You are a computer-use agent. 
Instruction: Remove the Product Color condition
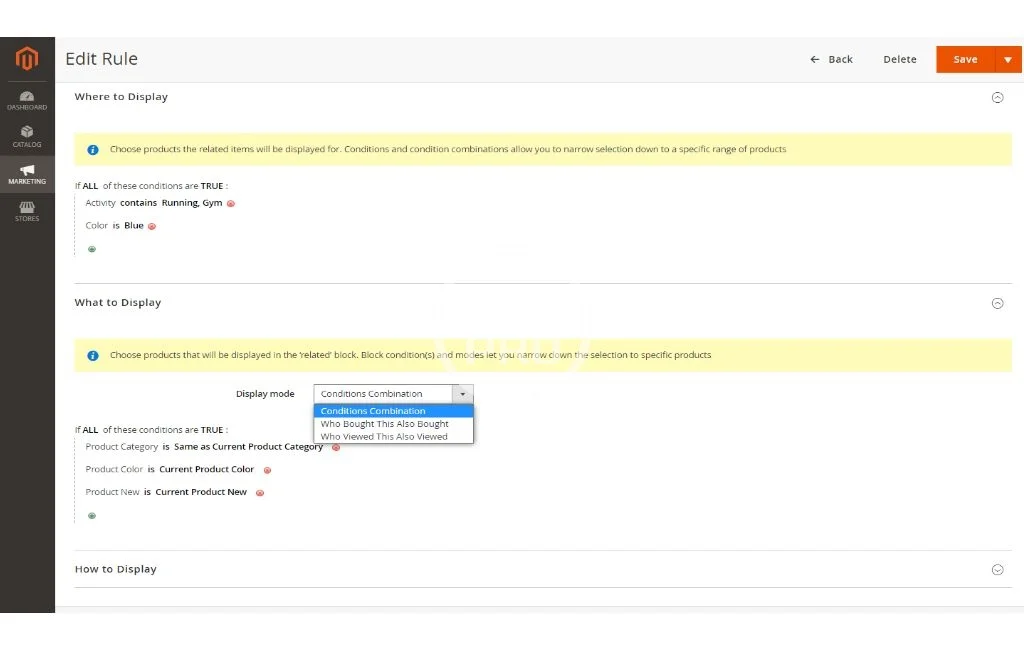[x=267, y=470]
